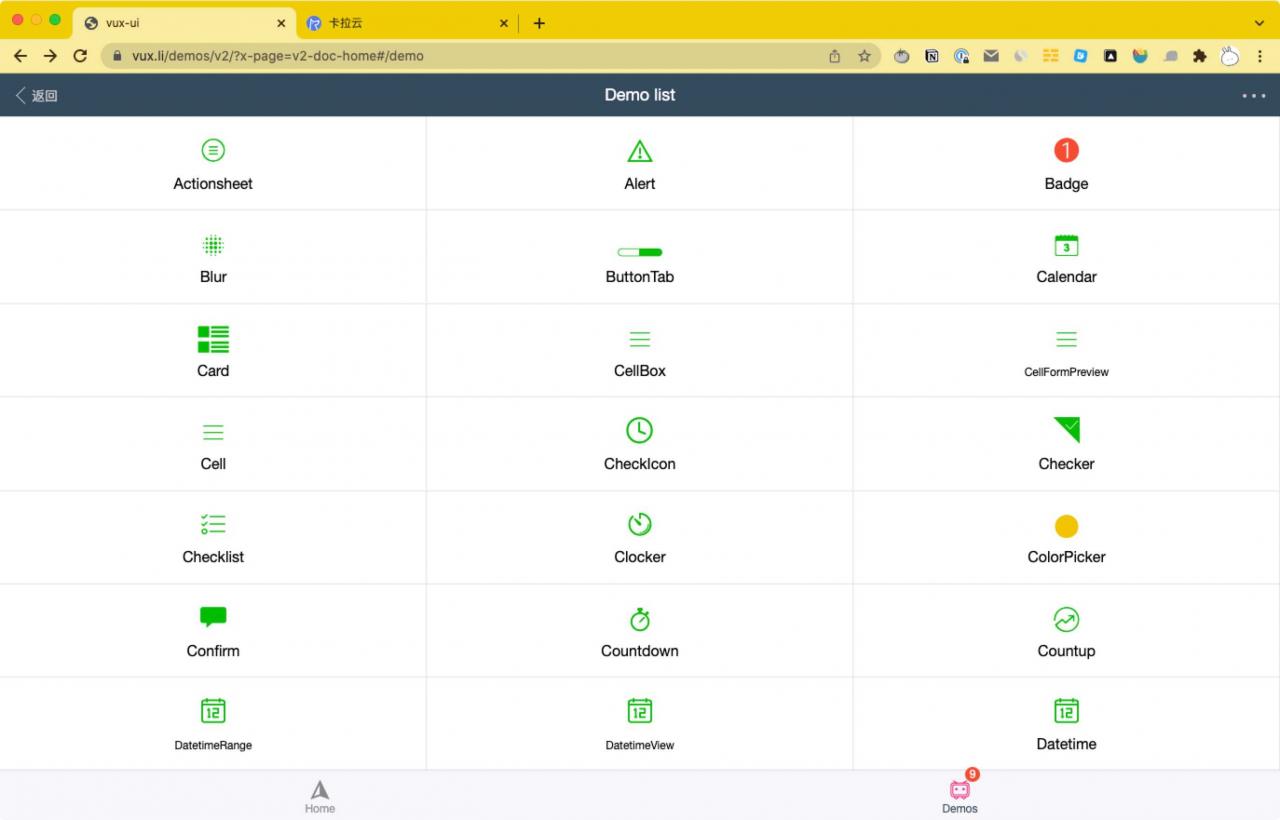Image resolution: width=1280 pixels, height=820 pixels.
Task: Open the Confirm speech bubble icon
Action: (x=213, y=617)
